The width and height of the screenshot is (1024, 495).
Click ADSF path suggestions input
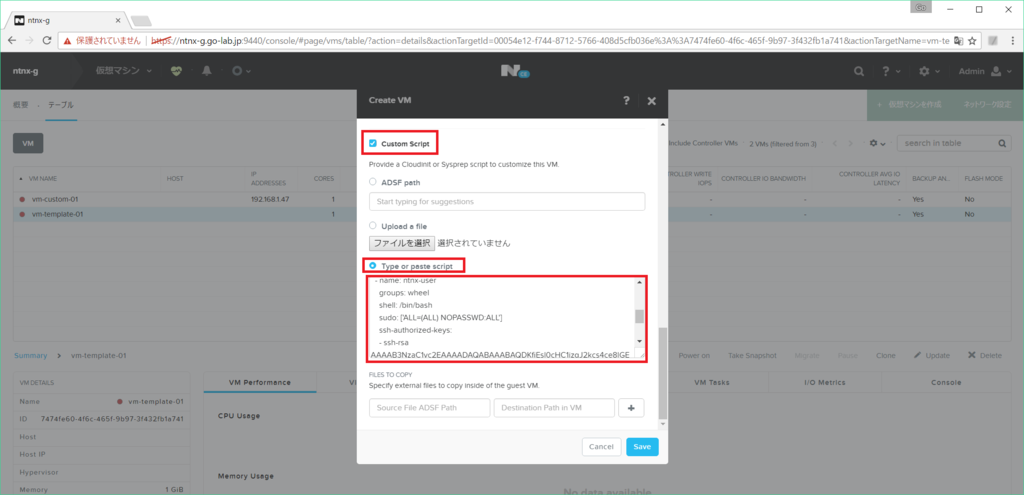click(x=507, y=201)
